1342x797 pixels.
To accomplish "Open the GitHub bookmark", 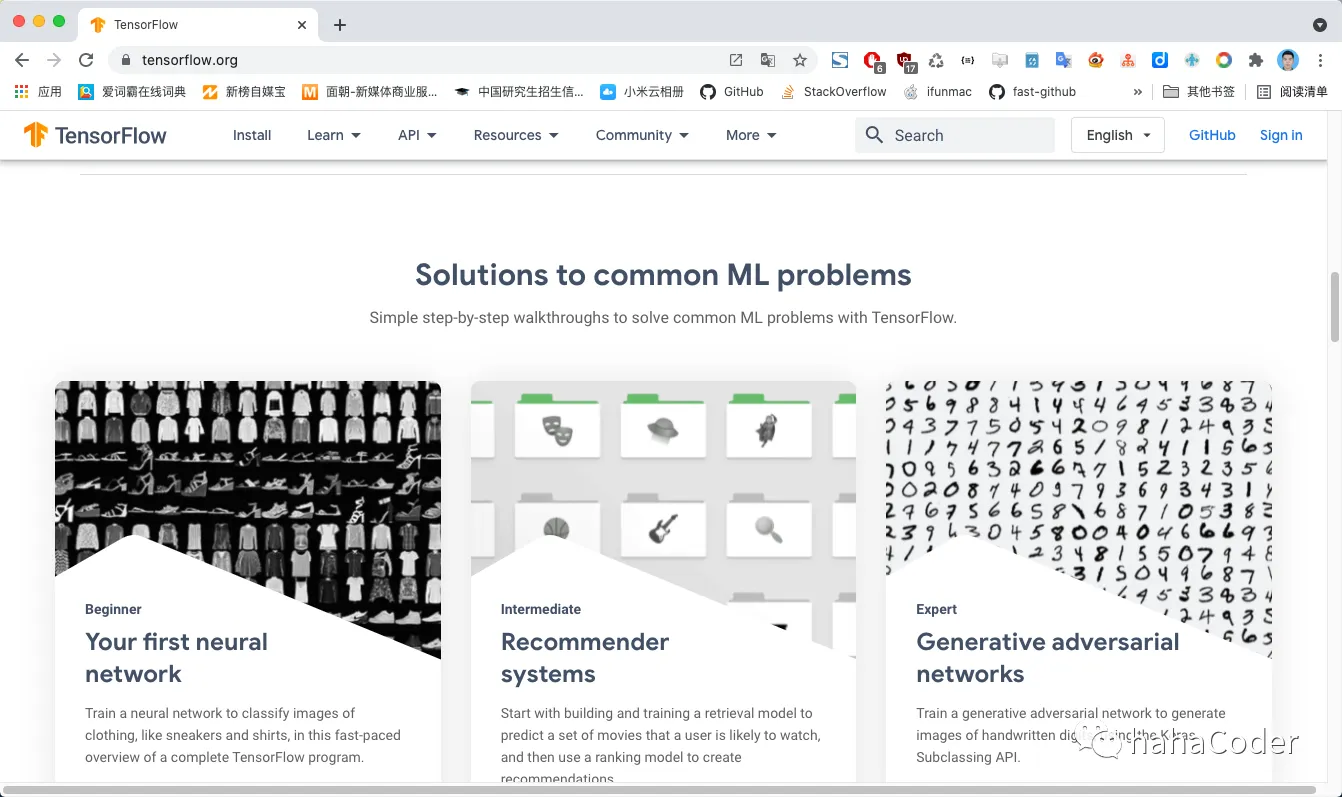I will [x=732, y=91].
